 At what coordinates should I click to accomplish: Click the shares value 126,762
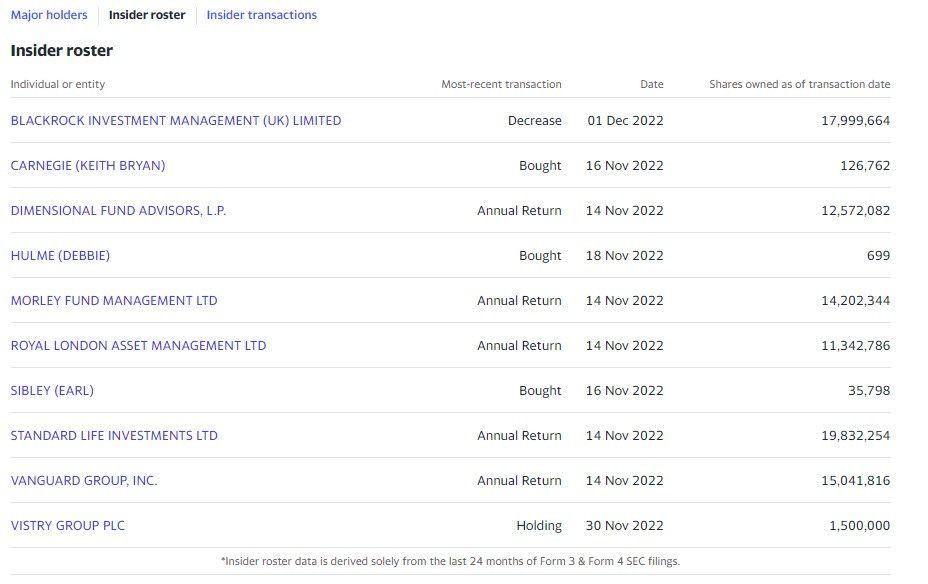point(865,166)
